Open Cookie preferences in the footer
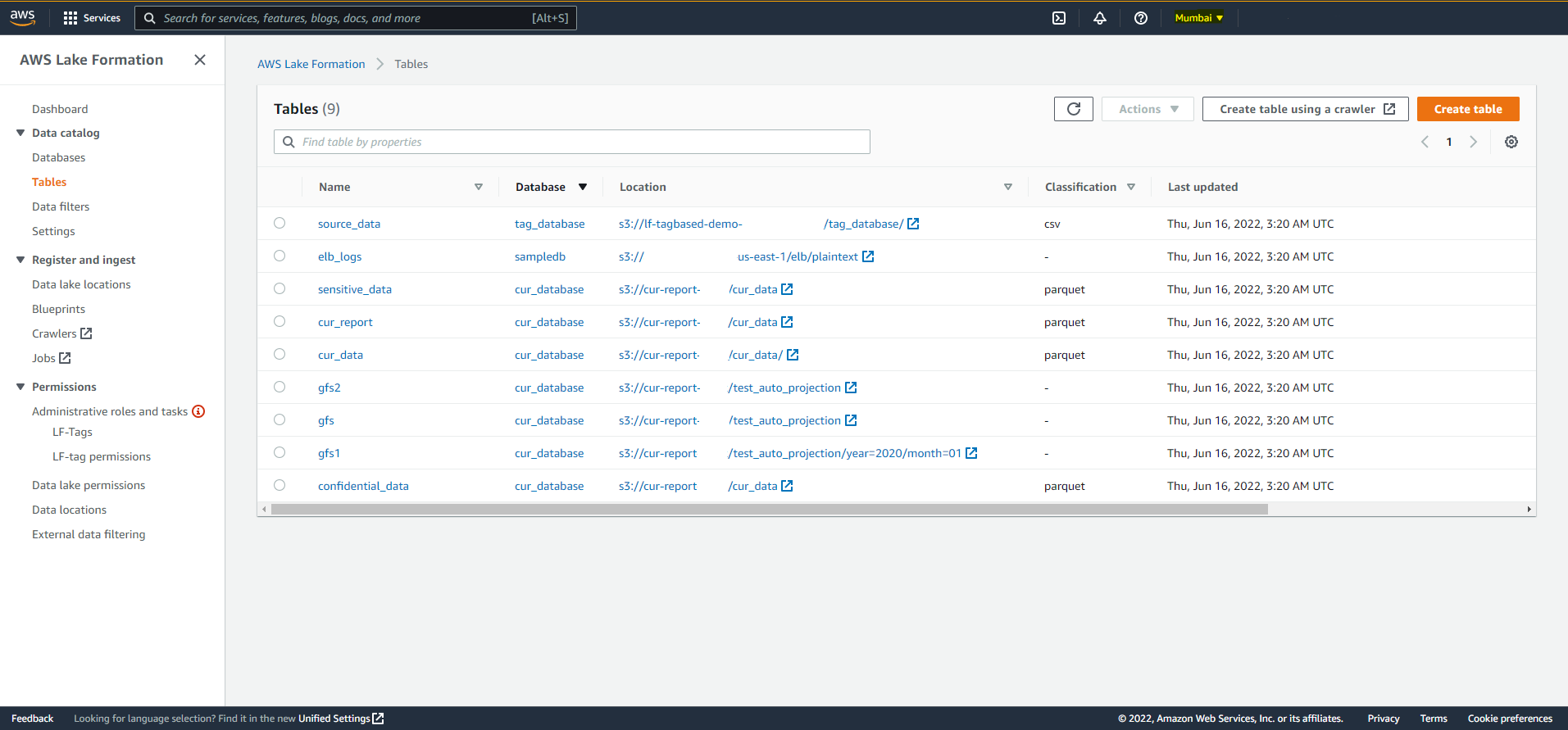The image size is (1568, 730). [1510, 719]
